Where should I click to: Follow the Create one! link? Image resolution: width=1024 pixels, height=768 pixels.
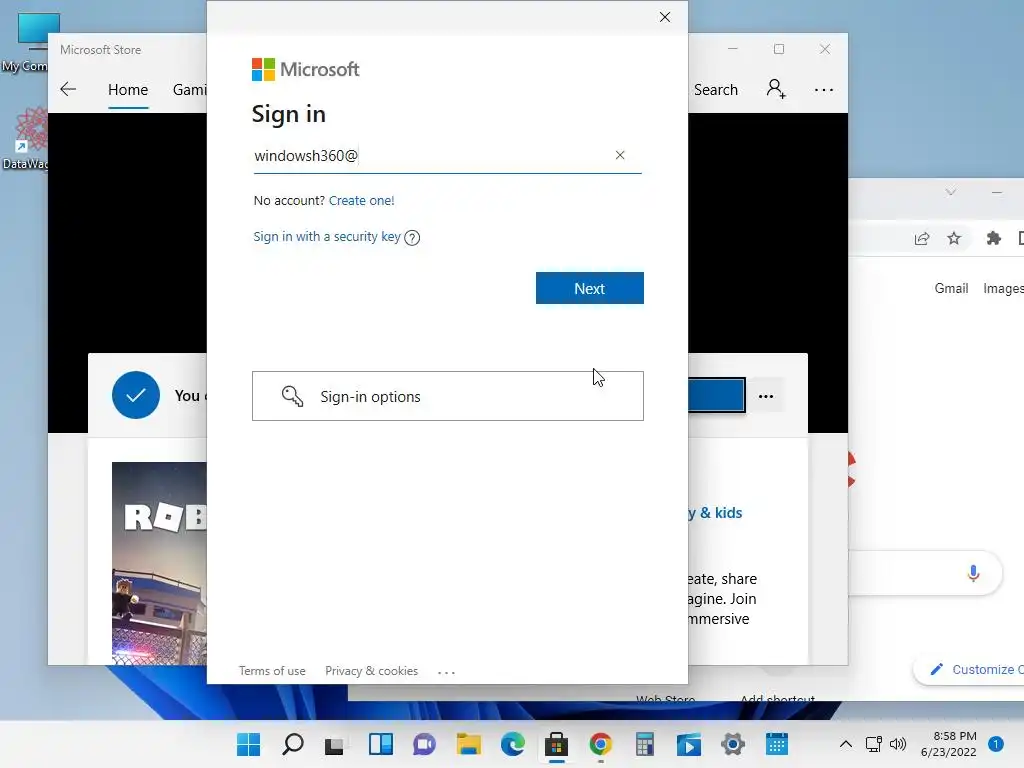point(361,200)
